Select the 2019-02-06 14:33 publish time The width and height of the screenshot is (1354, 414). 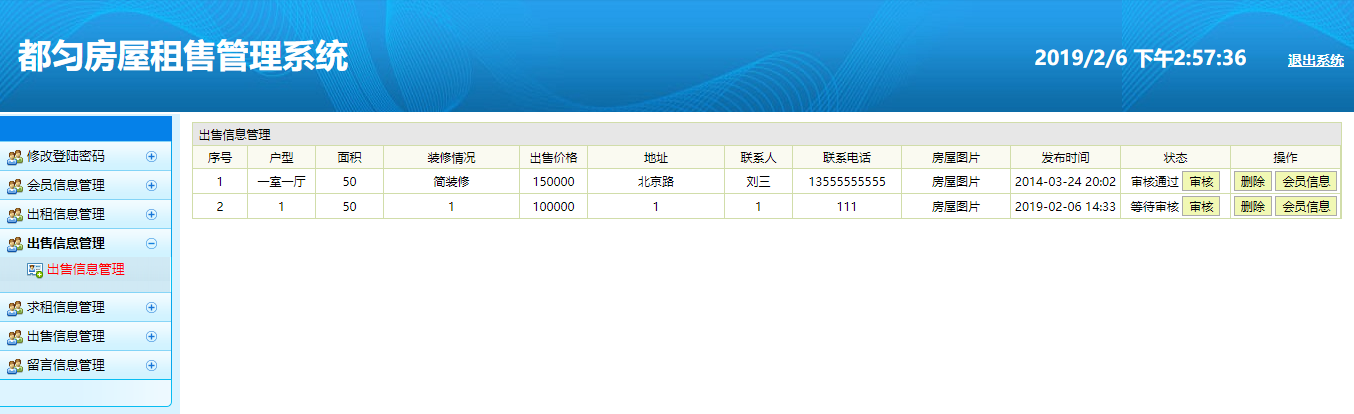point(1065,207)
